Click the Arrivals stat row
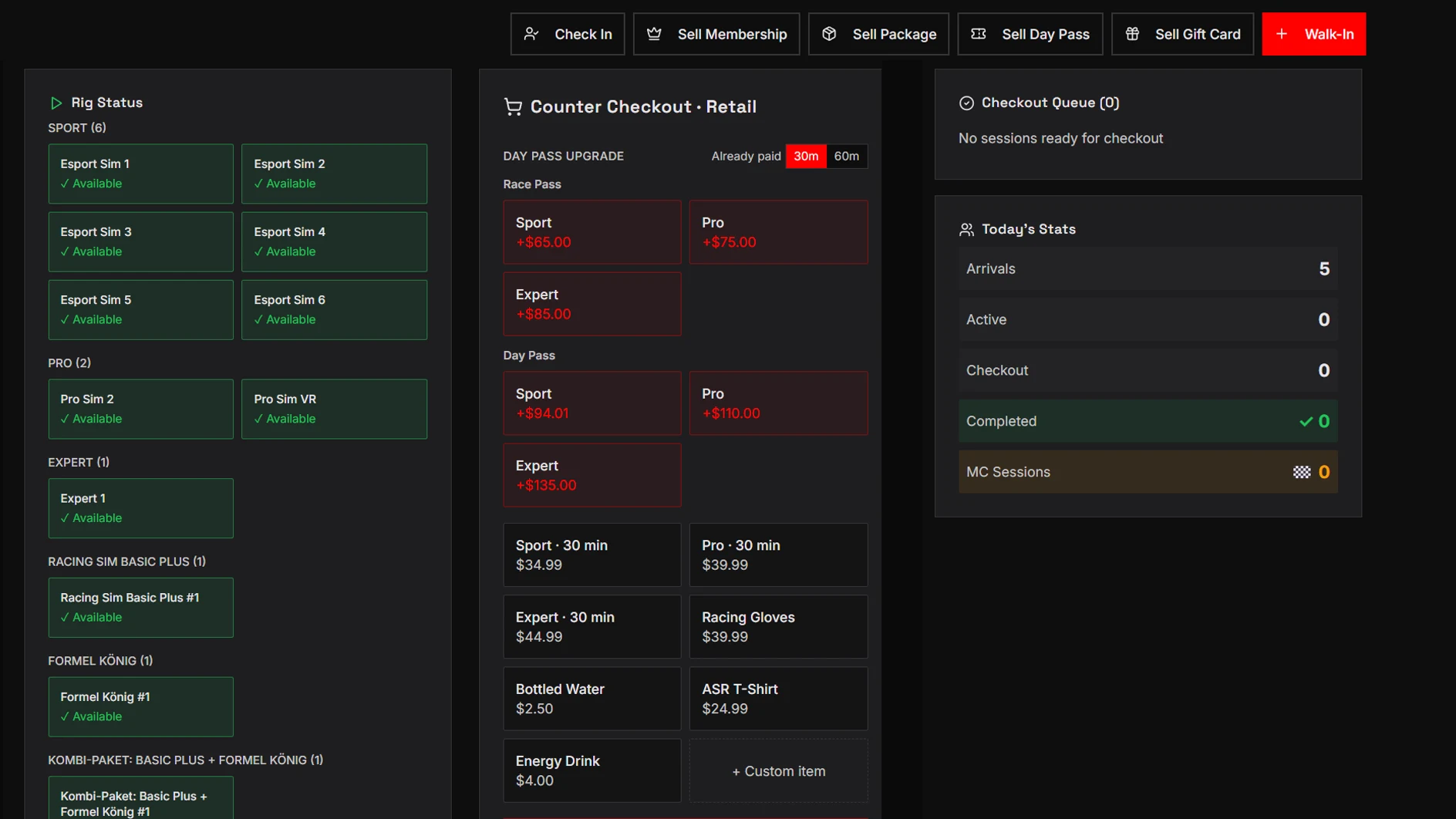Screen dimensions: 1456x819 click(x=1148, y=268)
